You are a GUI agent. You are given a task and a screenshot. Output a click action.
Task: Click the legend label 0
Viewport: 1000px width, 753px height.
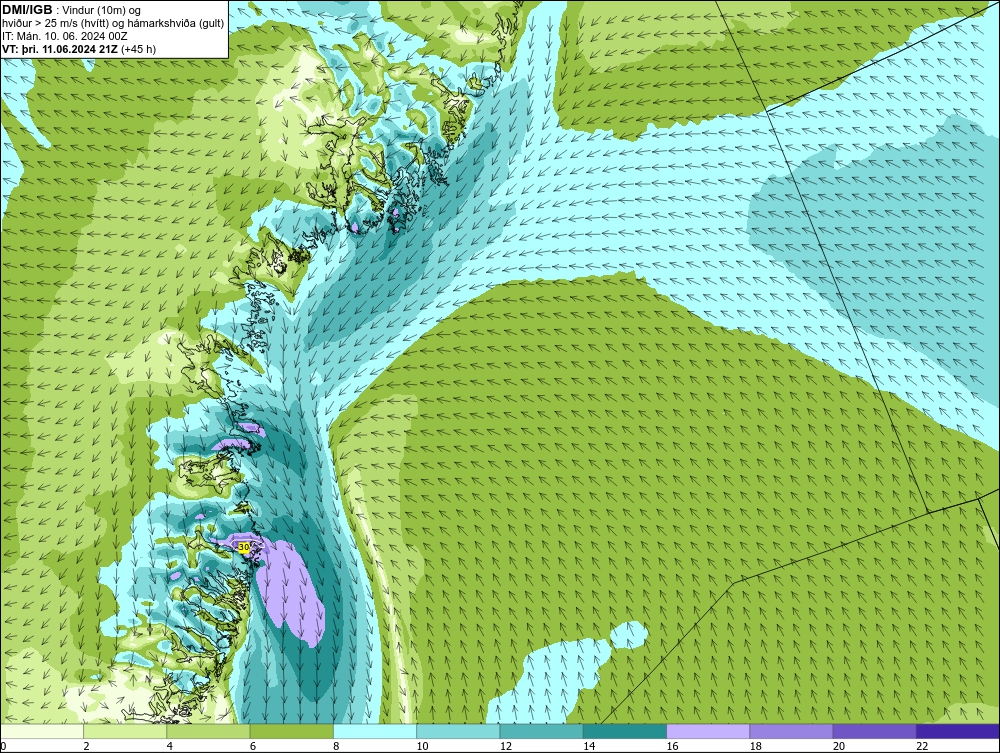[x=3, y=746]
